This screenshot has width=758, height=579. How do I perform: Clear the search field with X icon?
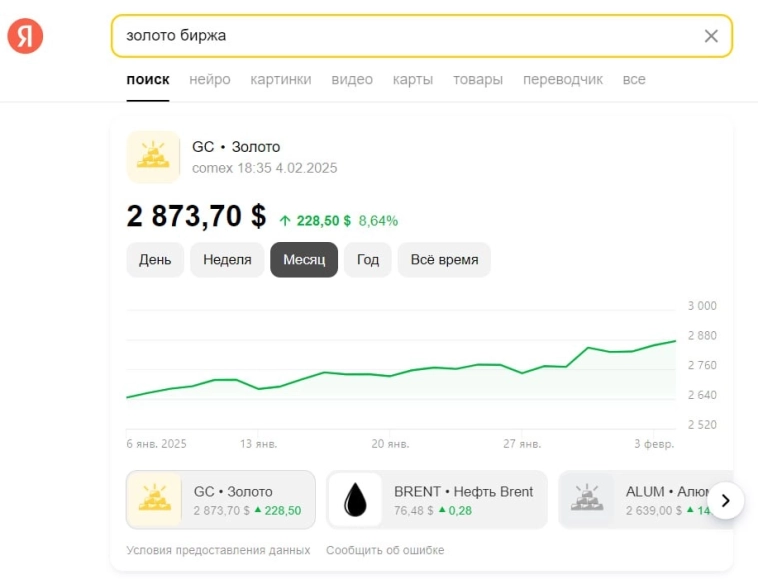coord(711,36)
